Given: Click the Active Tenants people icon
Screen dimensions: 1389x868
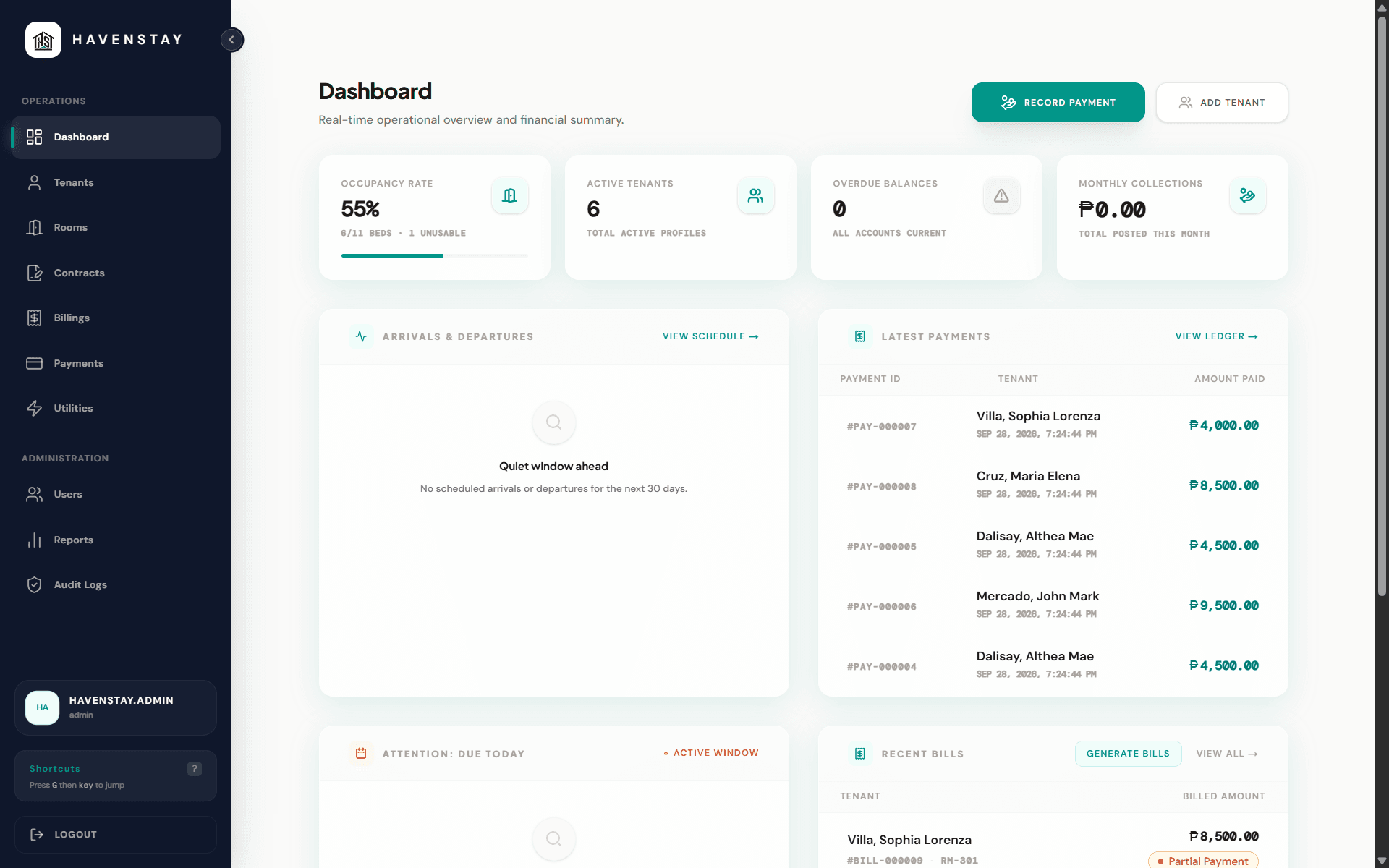Looking at the screenshot, I should click(756, 195).
